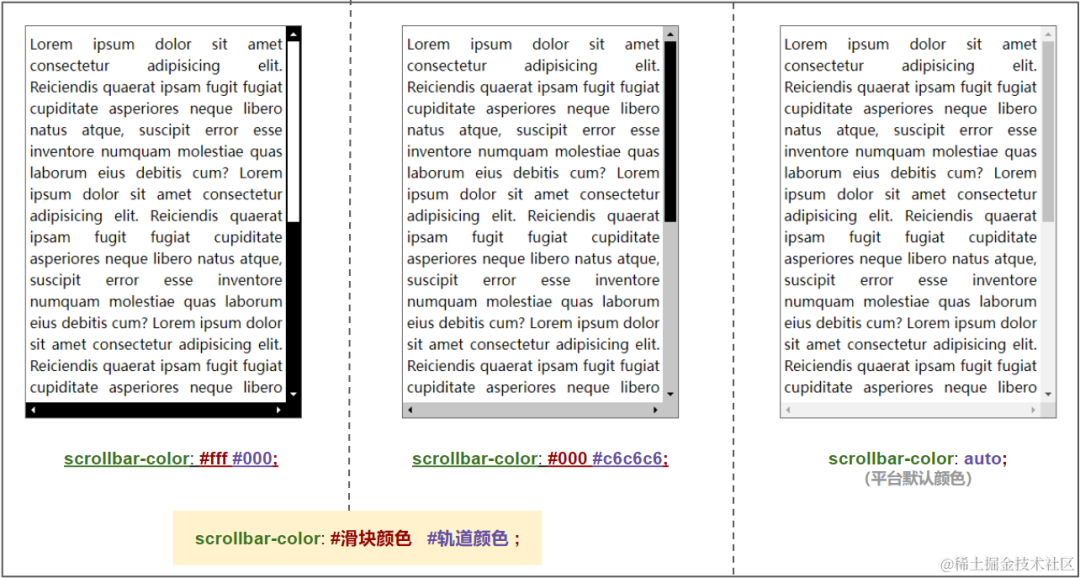Viewport: 1080px width, 578px height.
Task: Click the 'scrollbar-color: #000 #c6c6c6;' caption
Action: coord(541,459)
